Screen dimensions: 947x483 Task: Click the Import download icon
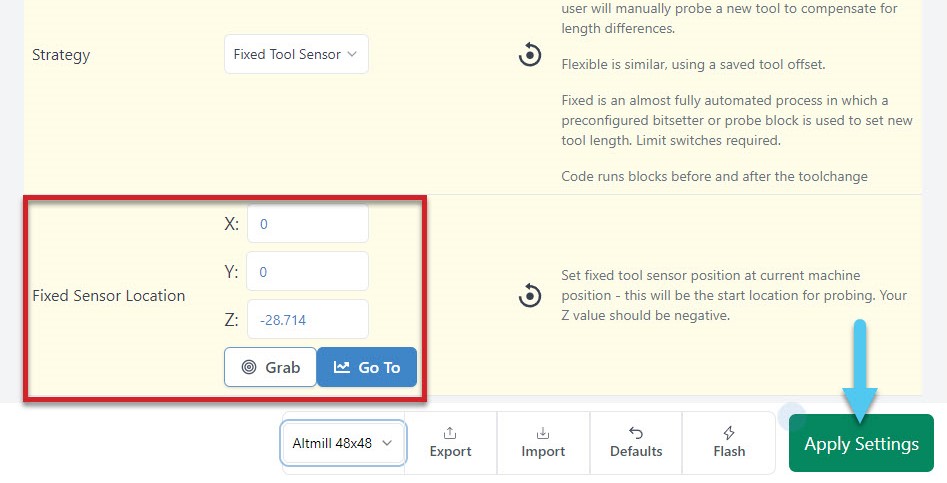(x=543, y=432)
